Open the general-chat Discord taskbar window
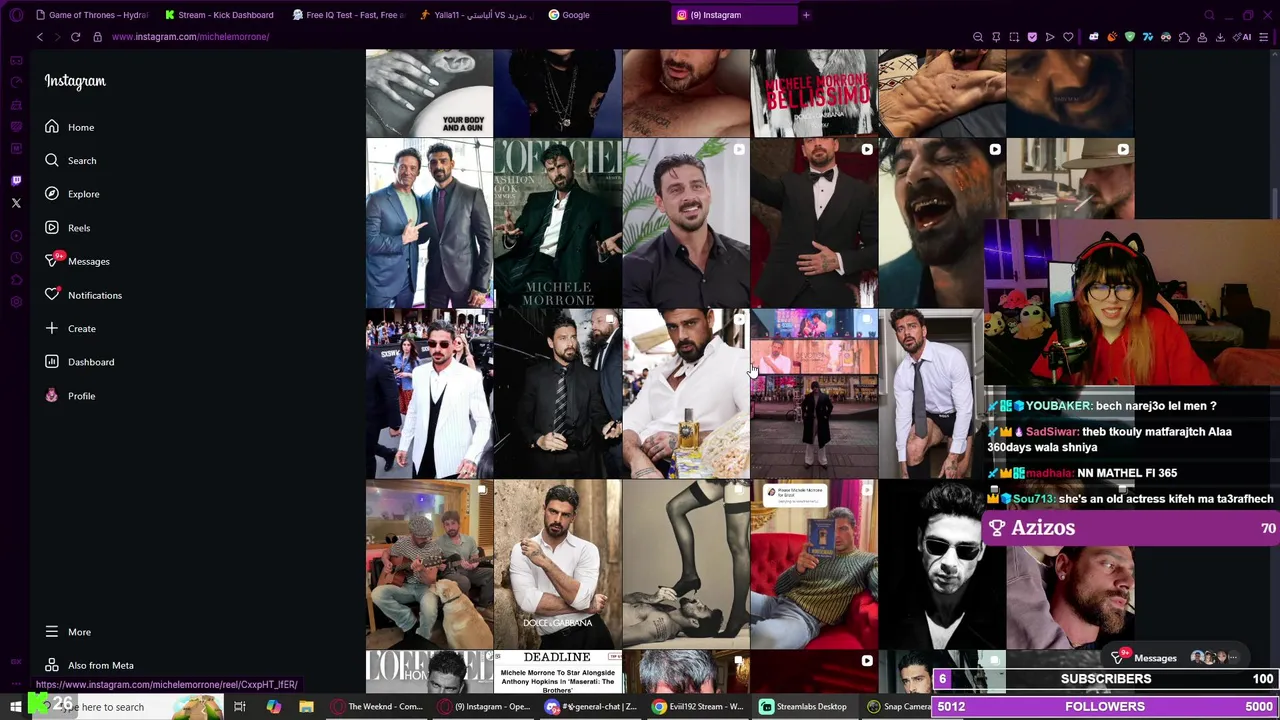The image size is (1280, 720). (590, 707)
